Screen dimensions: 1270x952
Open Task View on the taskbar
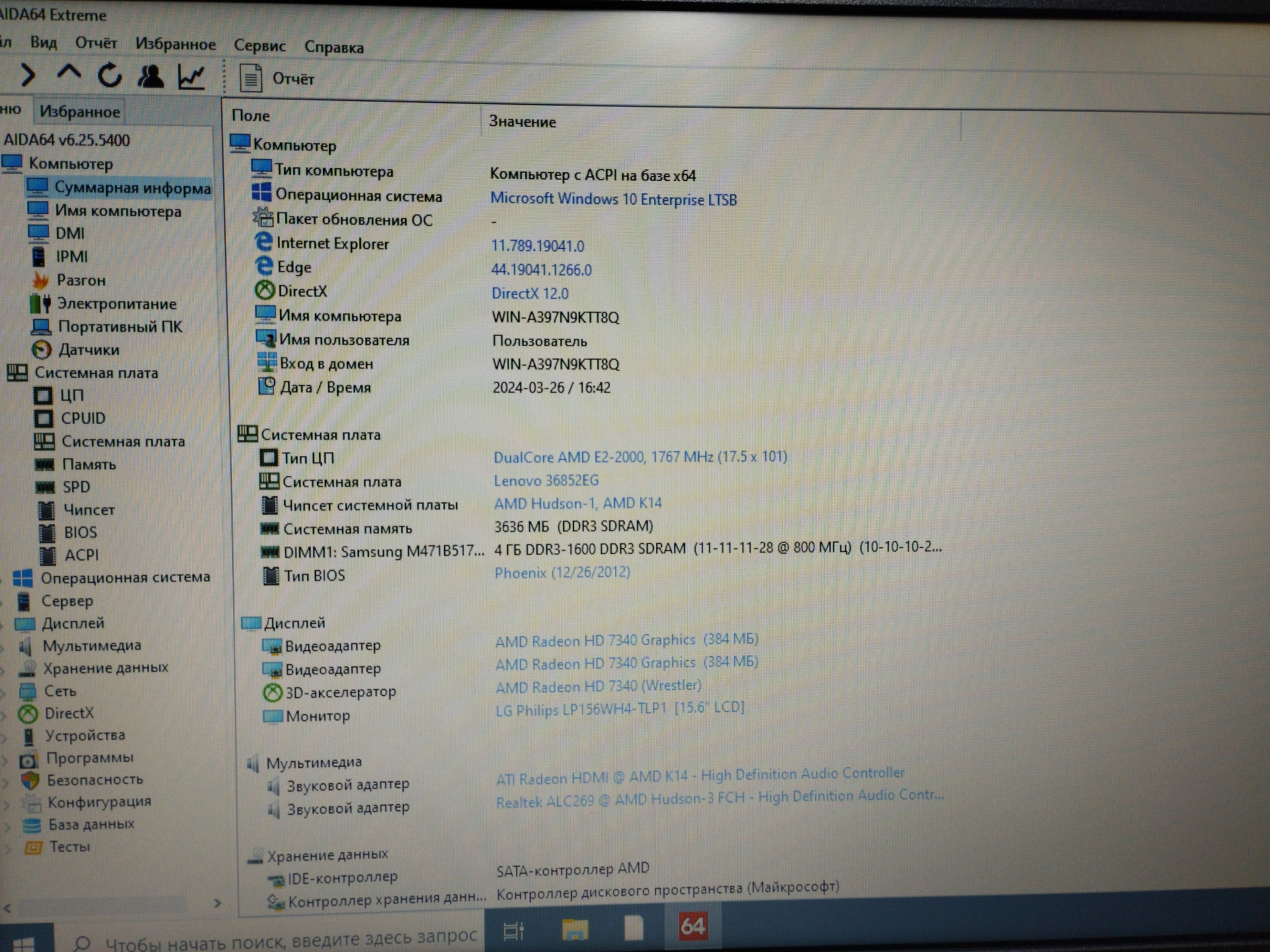click(513, 931)
